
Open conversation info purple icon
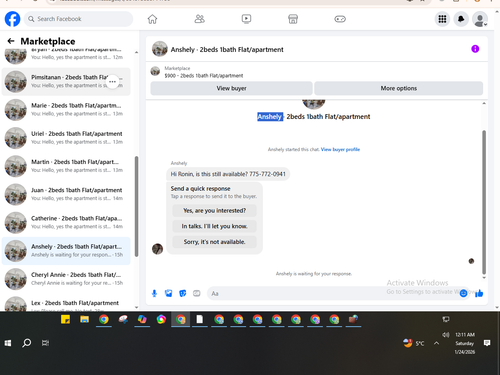click(475, 49)
